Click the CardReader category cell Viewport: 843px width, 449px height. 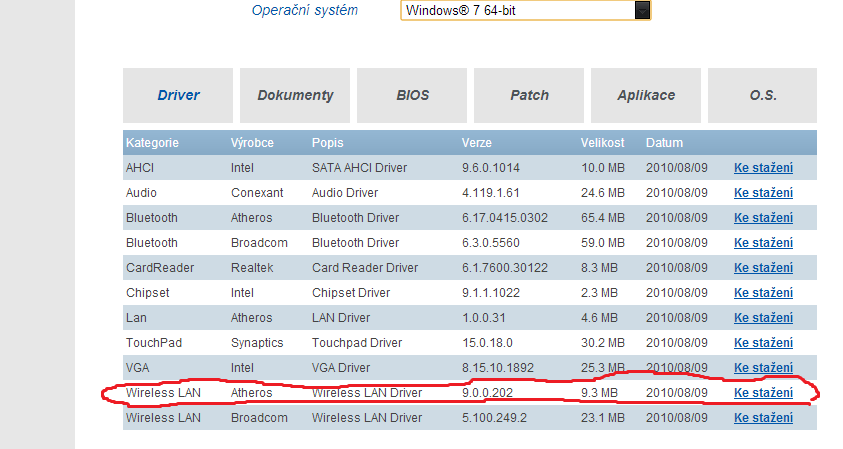point(160,268)
